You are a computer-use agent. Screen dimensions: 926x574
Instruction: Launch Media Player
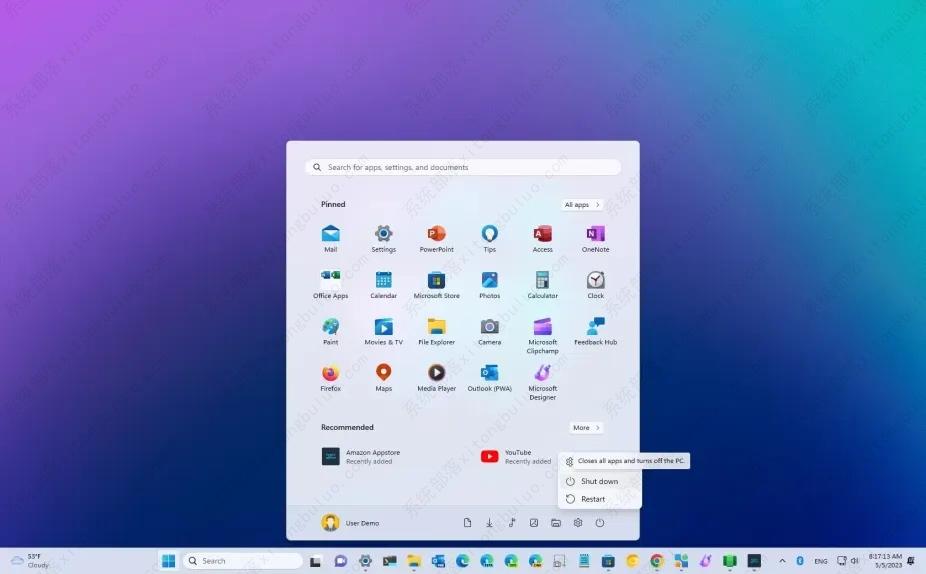point(436,378)
